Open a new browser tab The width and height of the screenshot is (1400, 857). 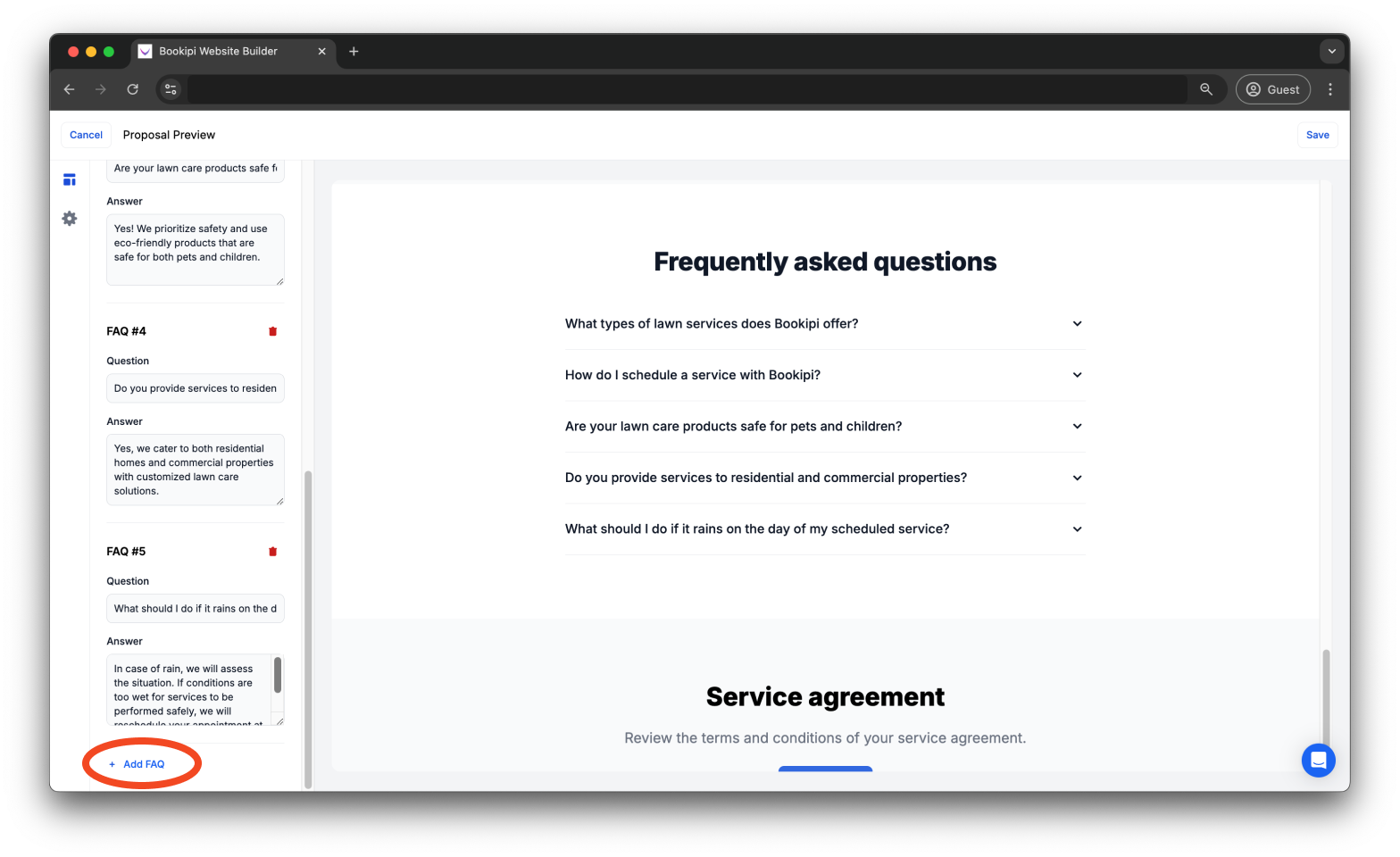click(354, 52)
